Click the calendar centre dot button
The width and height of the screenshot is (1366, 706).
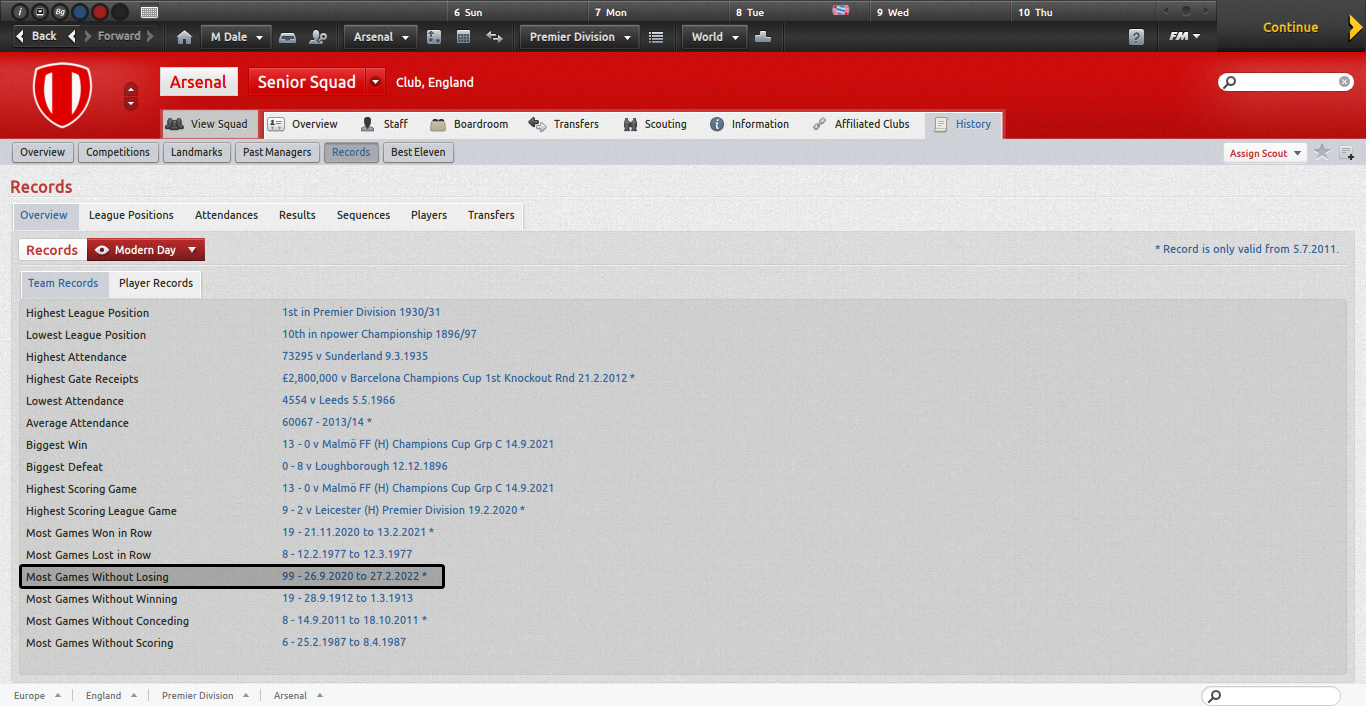tap(1187, 10)
